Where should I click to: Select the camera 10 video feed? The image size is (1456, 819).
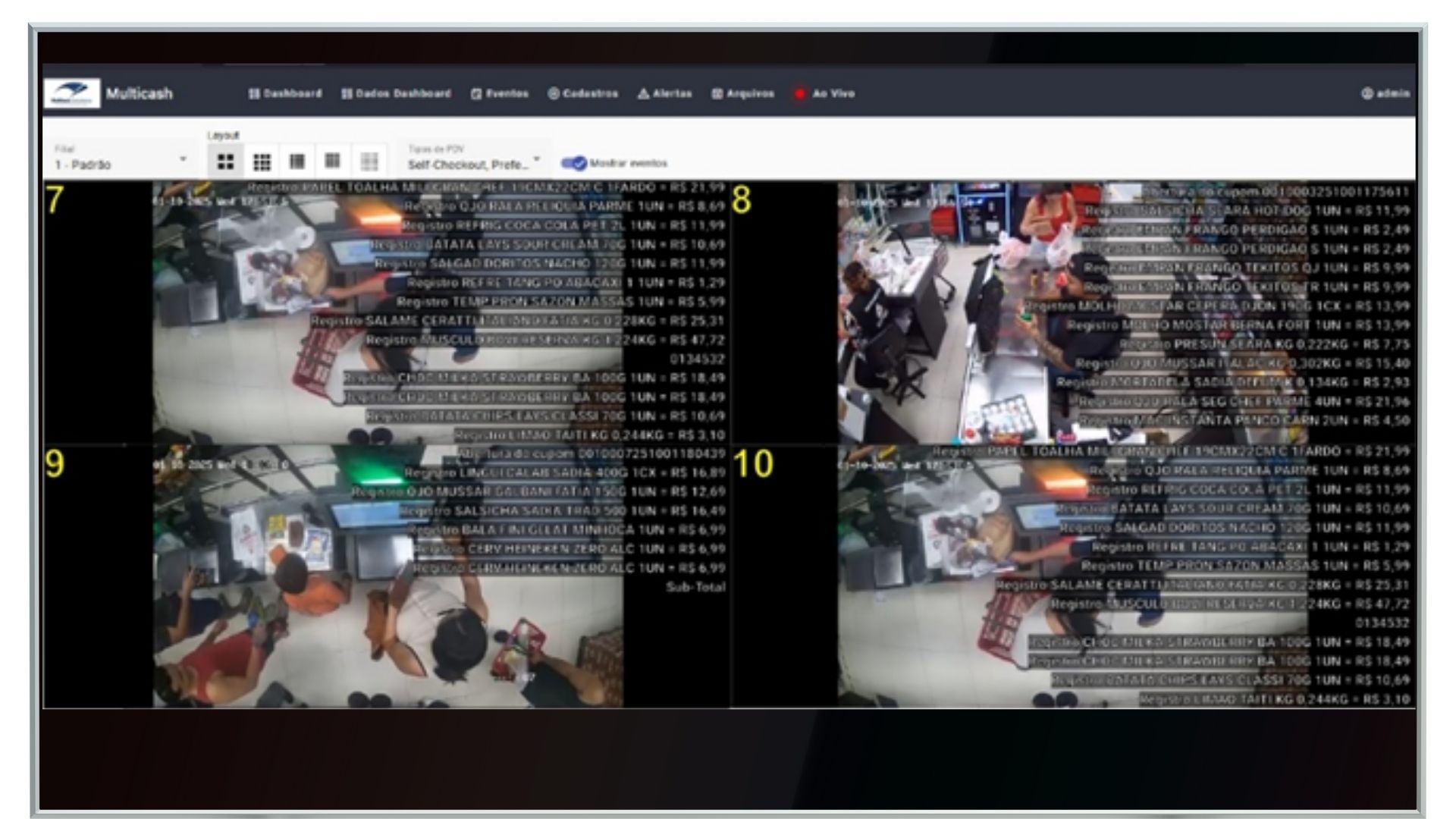[x=1073, y=576]
